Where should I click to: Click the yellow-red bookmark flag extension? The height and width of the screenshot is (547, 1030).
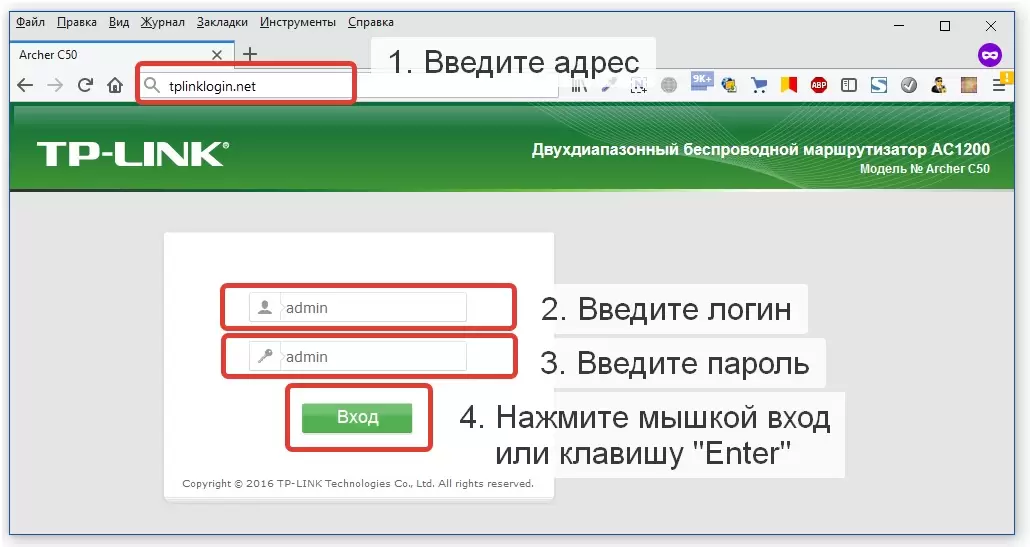click(788, 85)
